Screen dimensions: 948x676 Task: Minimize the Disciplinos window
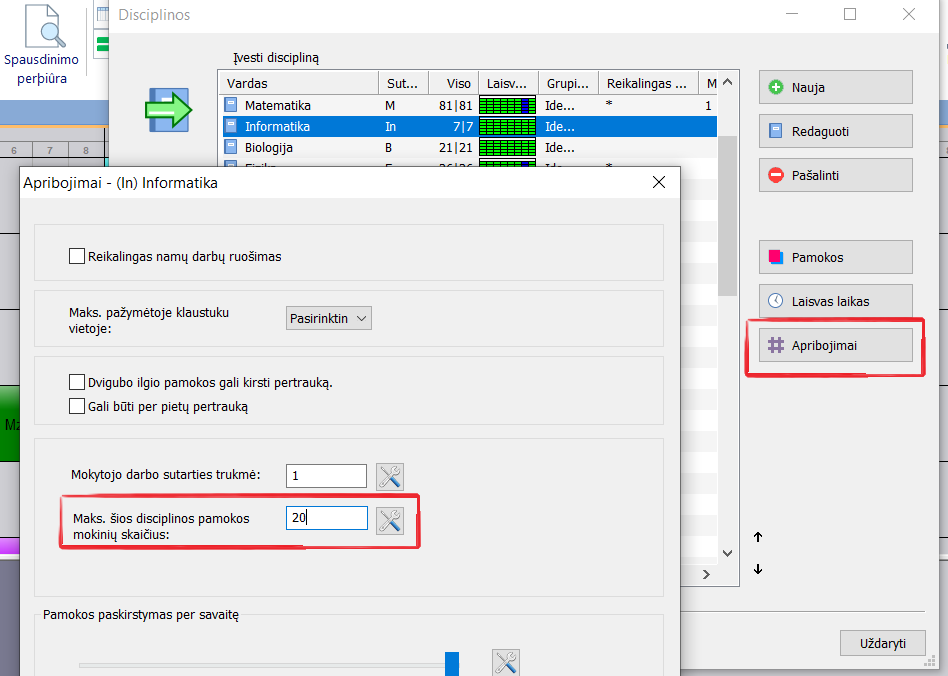coord(792,14)
